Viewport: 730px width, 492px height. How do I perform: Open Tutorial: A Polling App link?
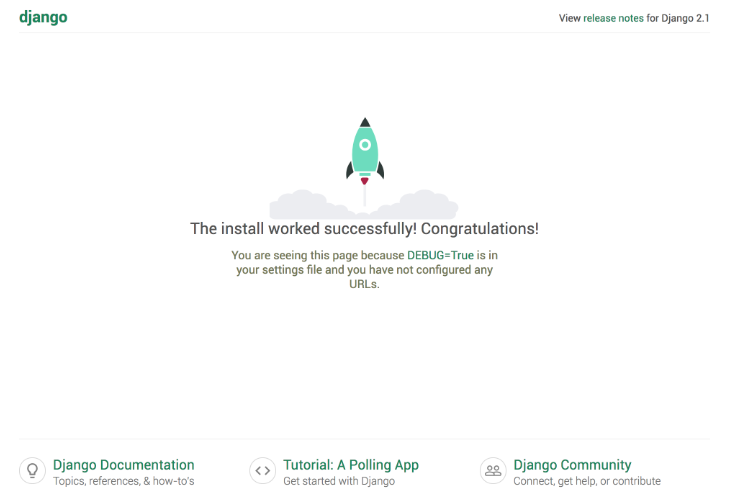click(351, 465)
